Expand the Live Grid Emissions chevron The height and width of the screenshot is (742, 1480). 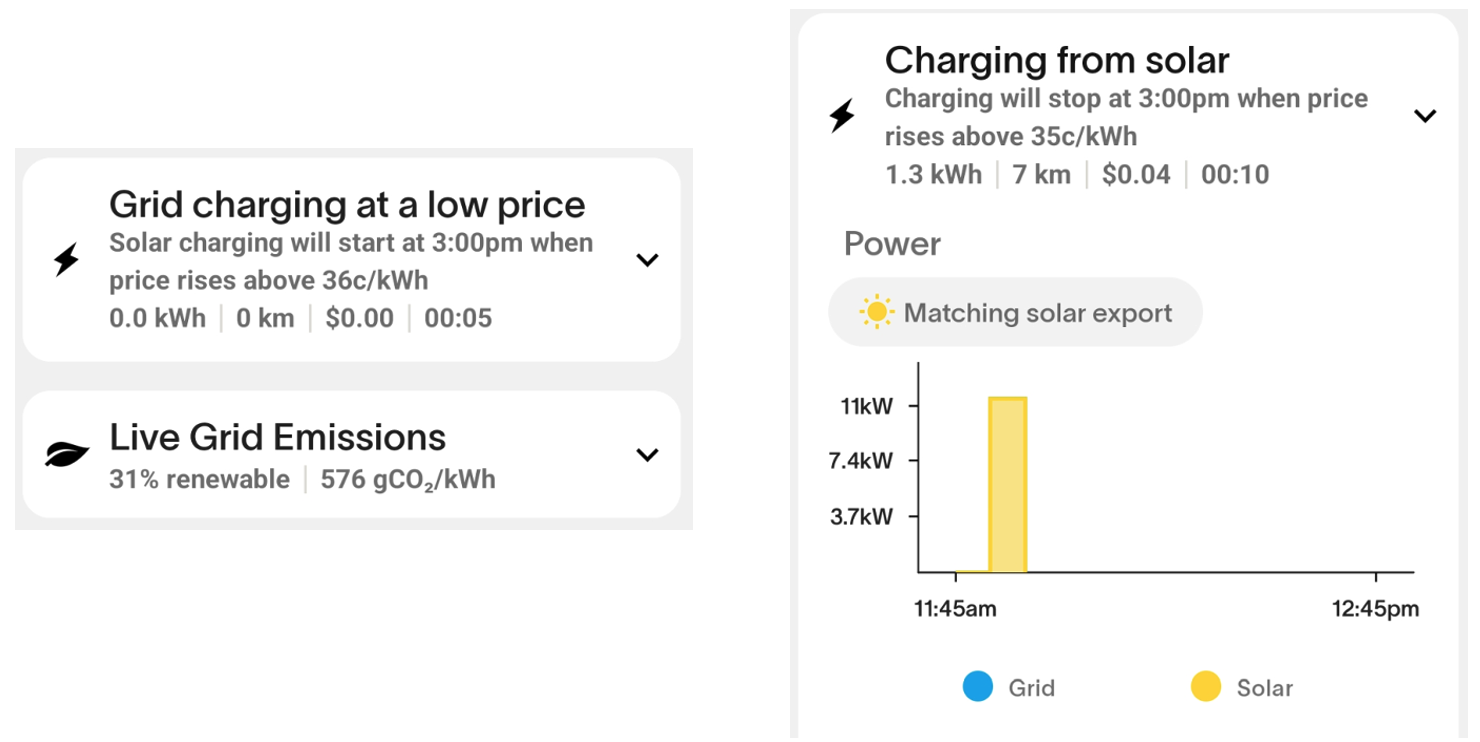click(648, 455)
